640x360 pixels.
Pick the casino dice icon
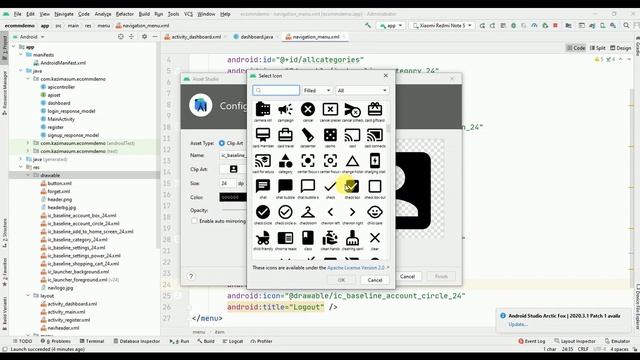coord(330,135)
